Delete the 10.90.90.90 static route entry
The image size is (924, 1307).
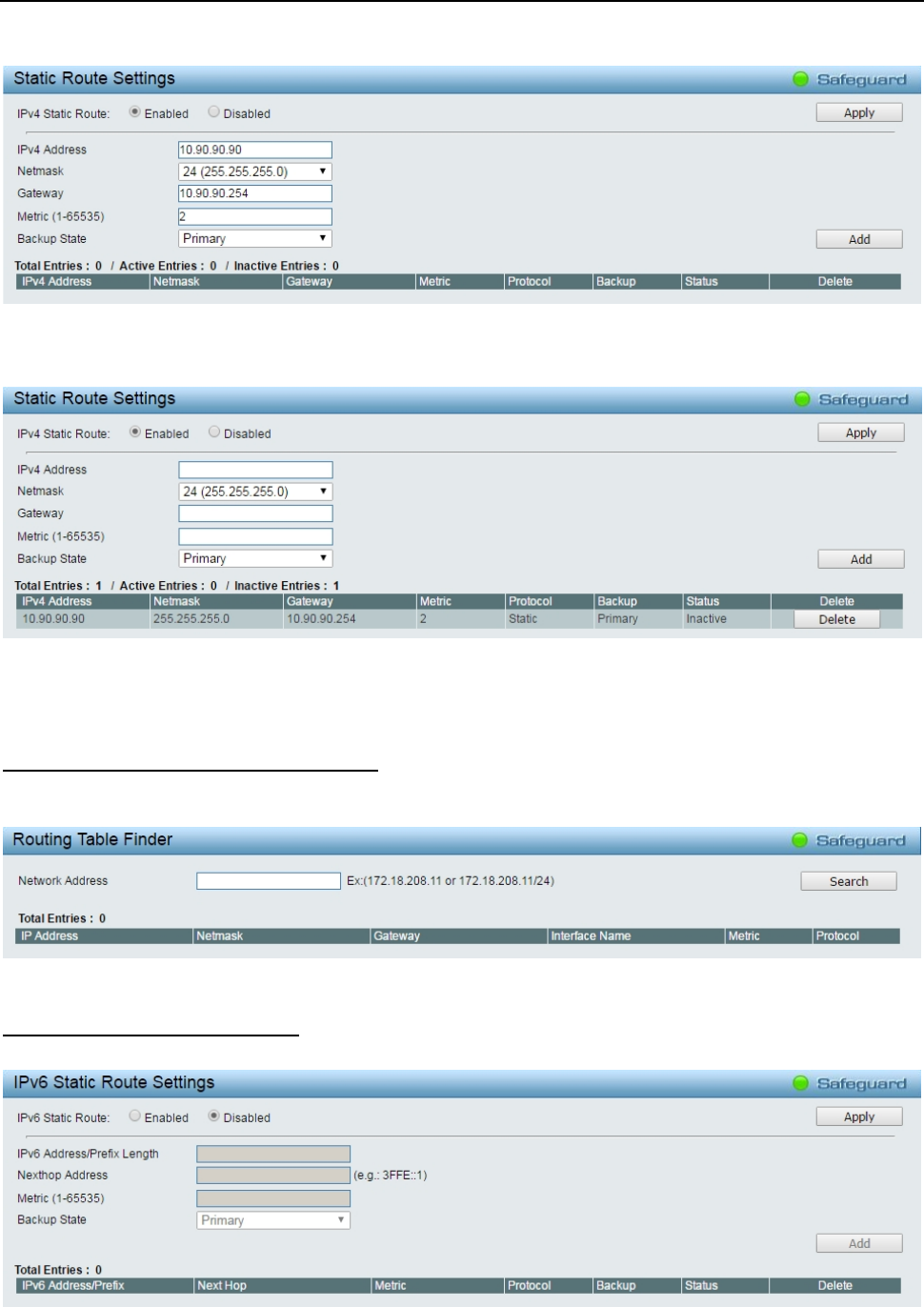tap(837, 619)
